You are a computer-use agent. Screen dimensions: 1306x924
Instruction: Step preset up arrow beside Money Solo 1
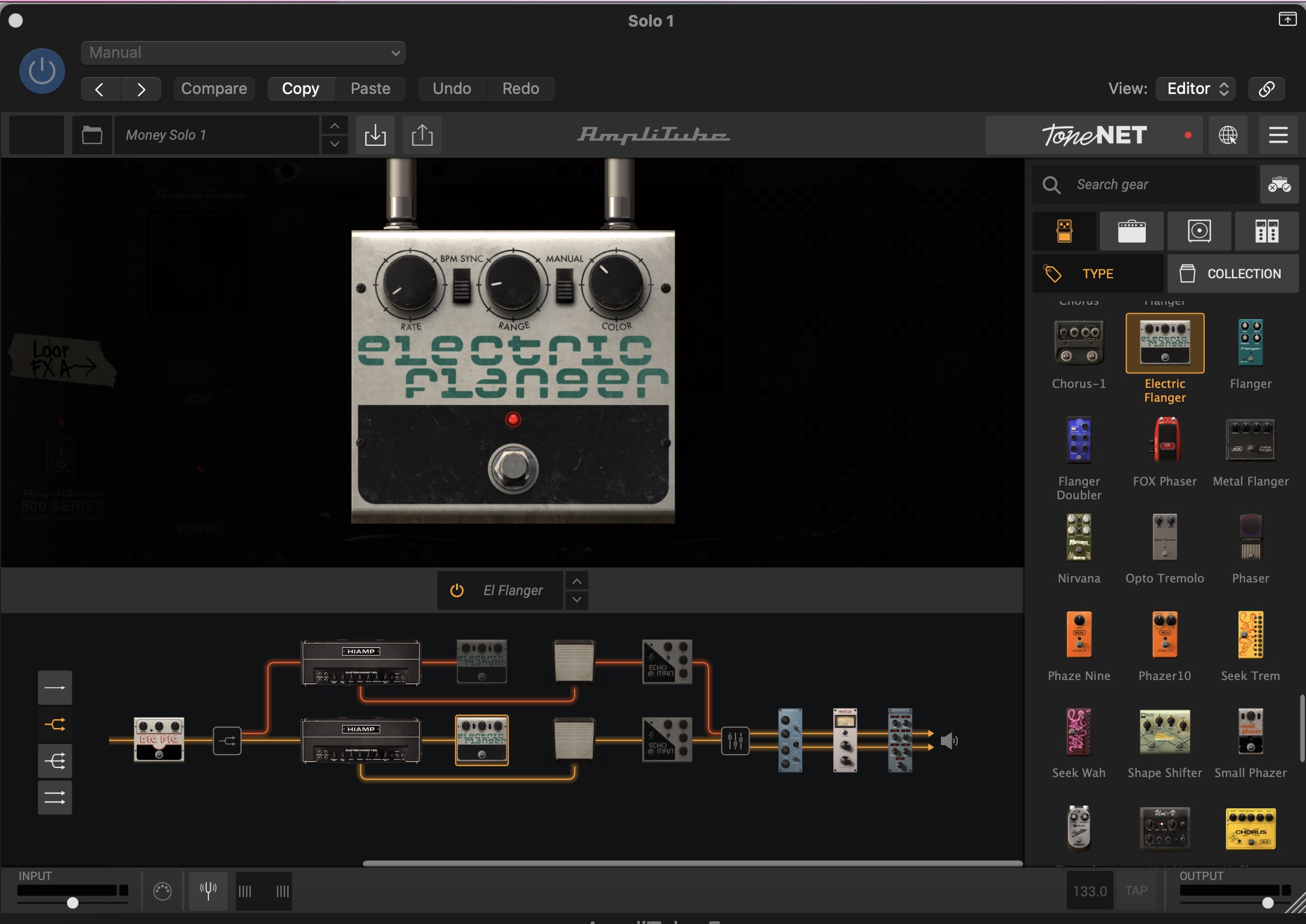[334, 126]
